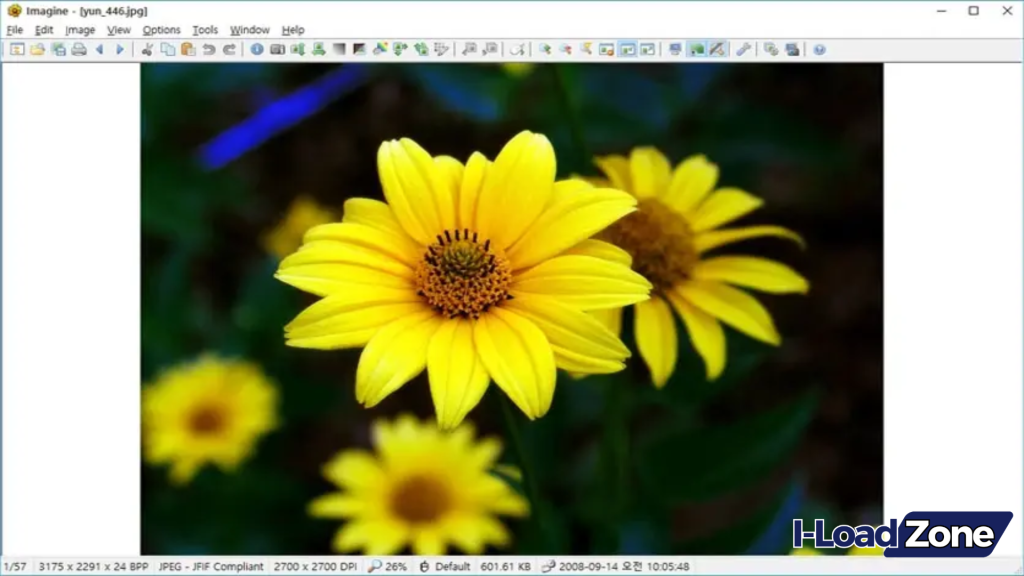Open the Tools menu
This screenshot has width=1024, height=576.
tap(205, 30)
